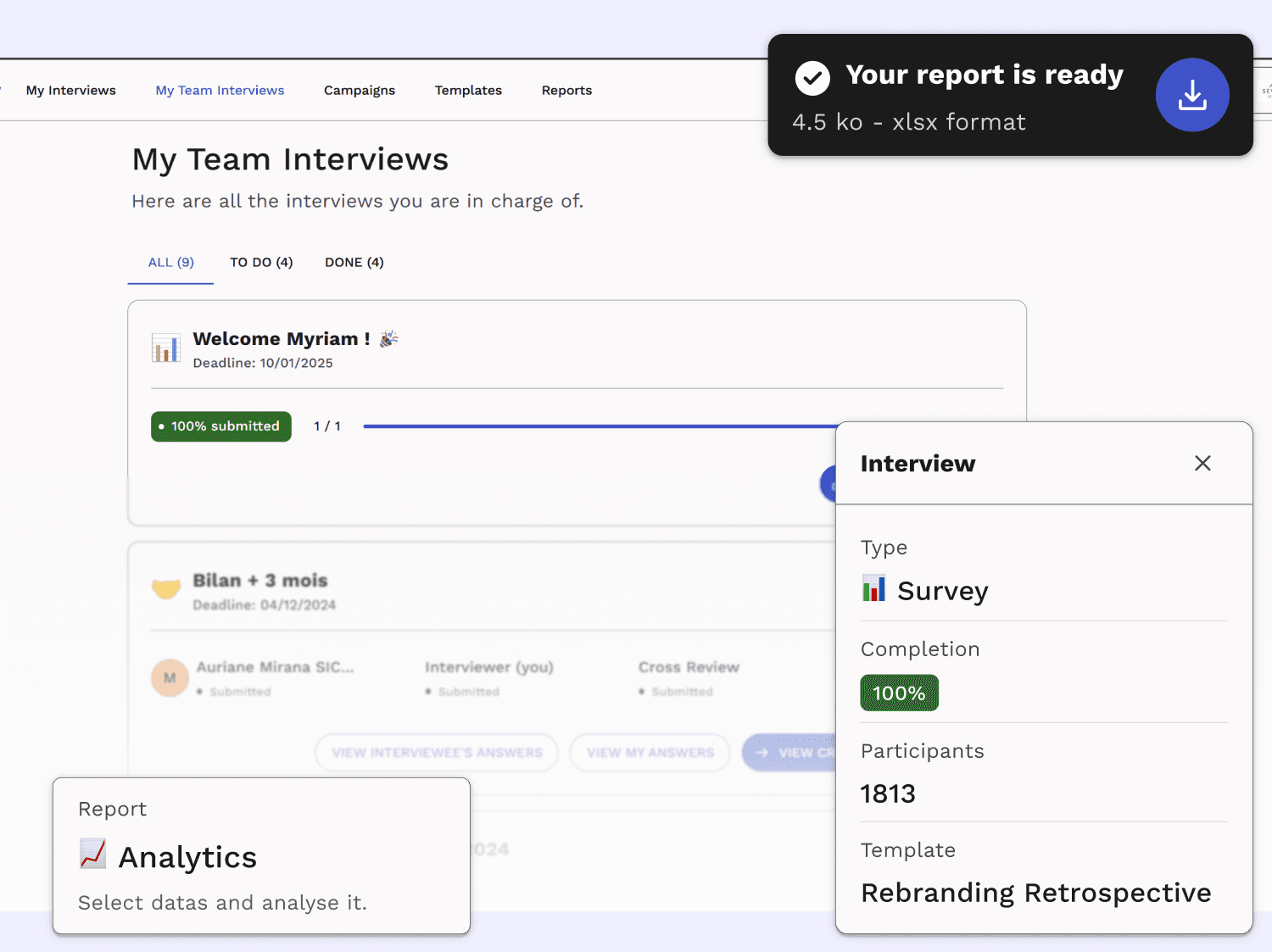Viewport: 1272px width, 952px height.
Task: Switch to the TO DO (4) tab
Action: point(261,262)
